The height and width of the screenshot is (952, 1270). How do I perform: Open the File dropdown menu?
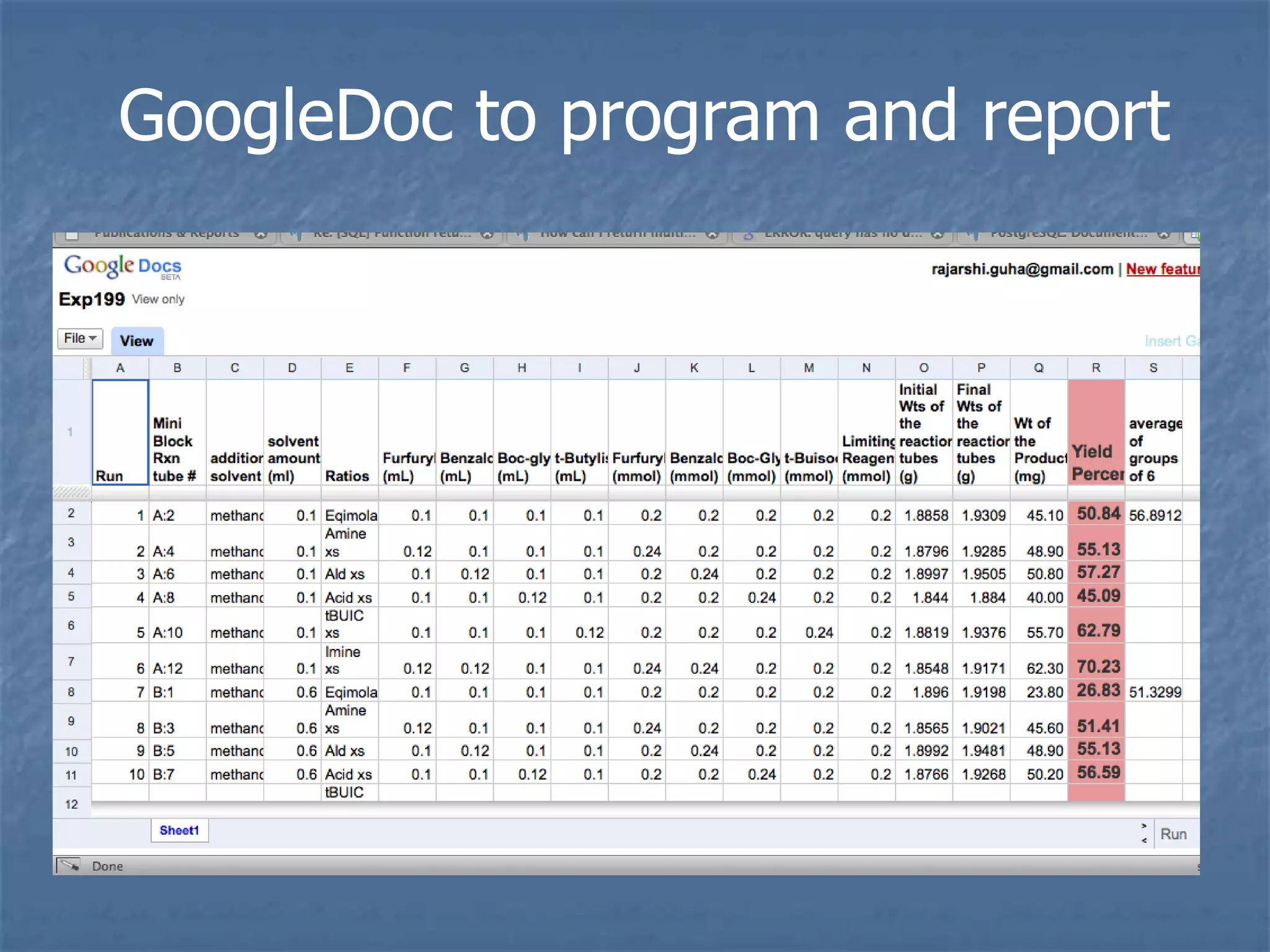coord(80,338)
